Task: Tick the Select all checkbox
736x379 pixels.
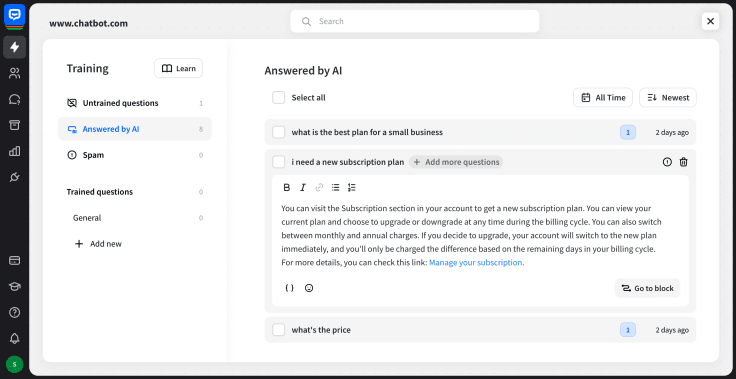Action: (x=279, y=98)
